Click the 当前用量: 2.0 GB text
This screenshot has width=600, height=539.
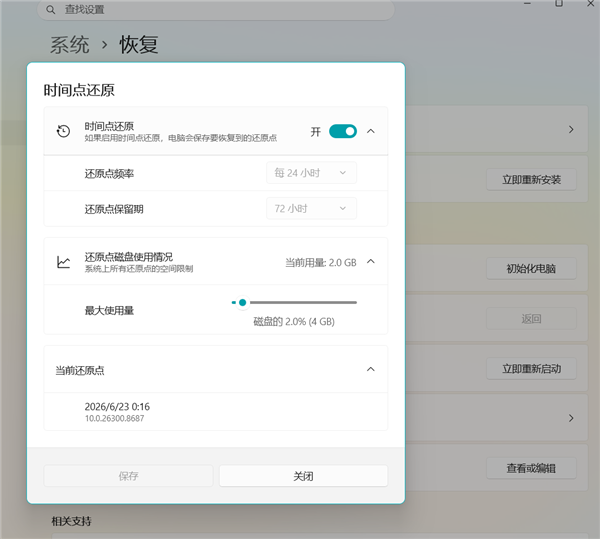tap(321, 262)
